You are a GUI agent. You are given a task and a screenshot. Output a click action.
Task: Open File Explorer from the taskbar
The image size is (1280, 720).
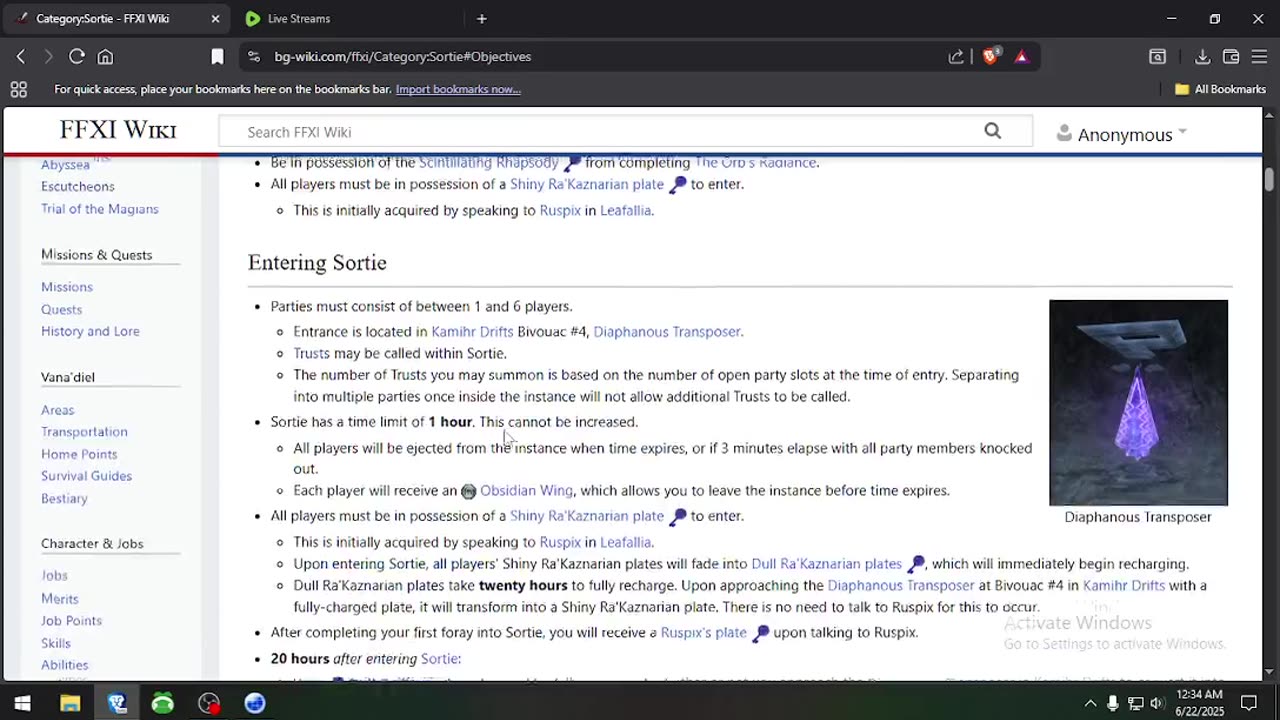[70, 703]
